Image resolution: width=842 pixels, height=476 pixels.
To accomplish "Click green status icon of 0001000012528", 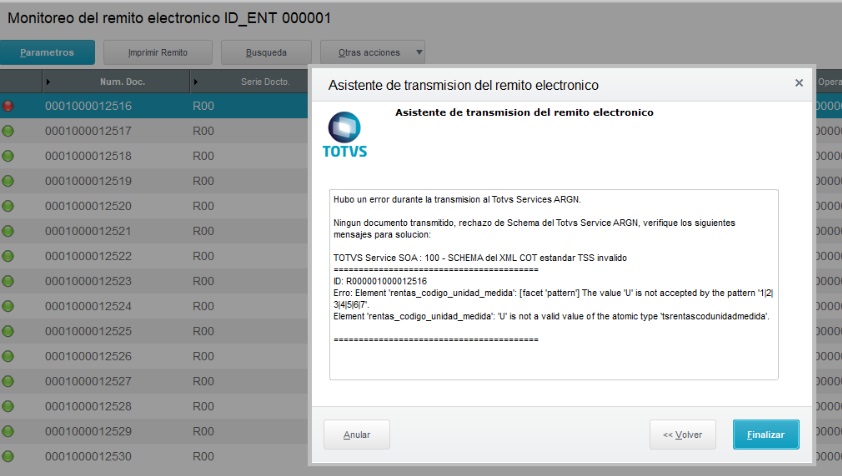I will point(8,406).
